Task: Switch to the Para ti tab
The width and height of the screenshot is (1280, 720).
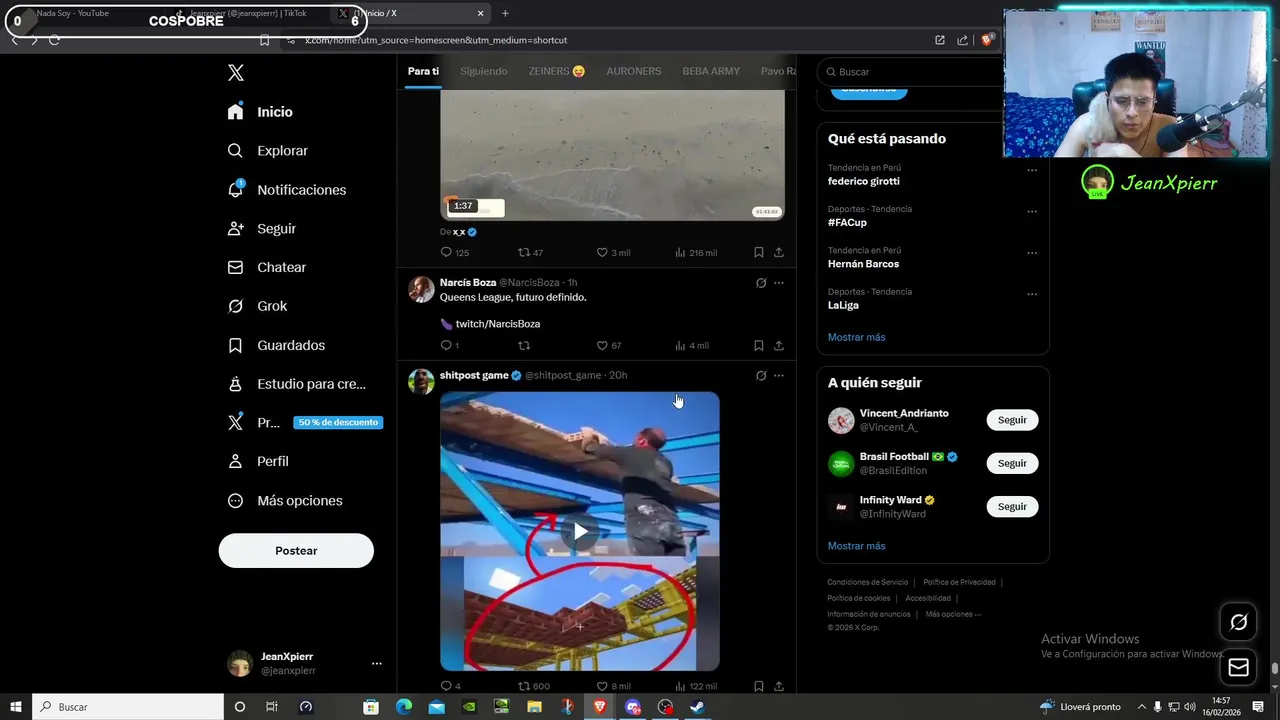Action: 423,71
